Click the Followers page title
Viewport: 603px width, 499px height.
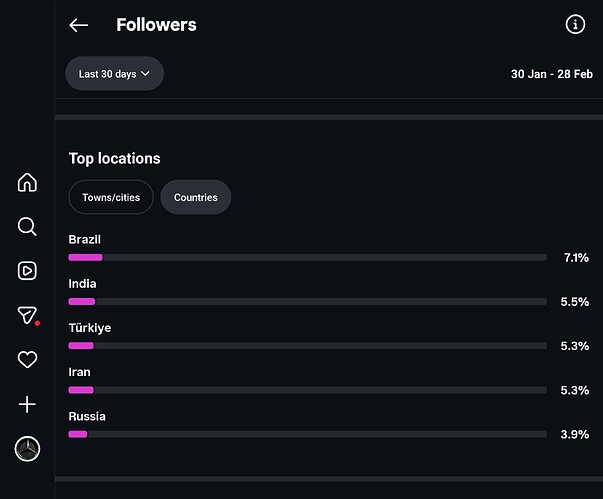(156, 25)
